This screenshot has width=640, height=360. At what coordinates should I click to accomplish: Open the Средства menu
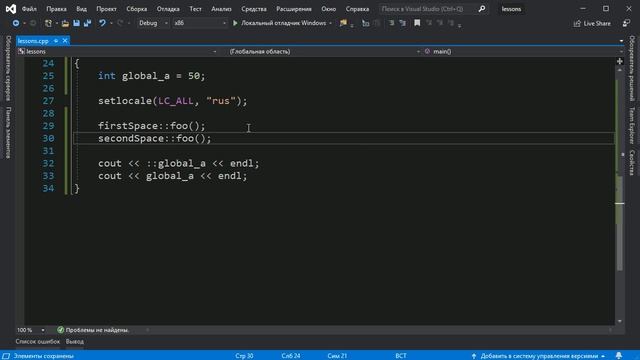click(253, 9)
